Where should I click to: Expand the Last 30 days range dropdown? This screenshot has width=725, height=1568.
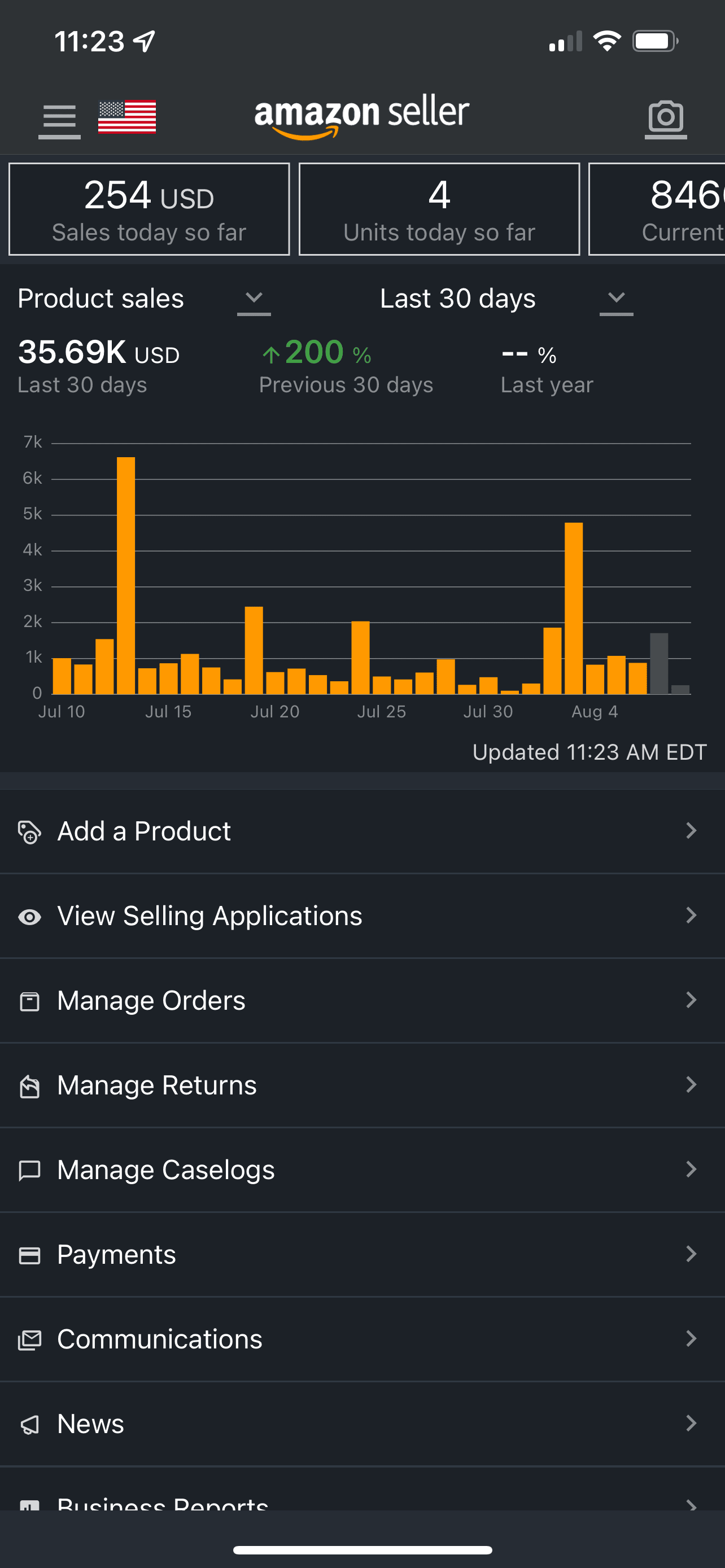tap(616, 298)
